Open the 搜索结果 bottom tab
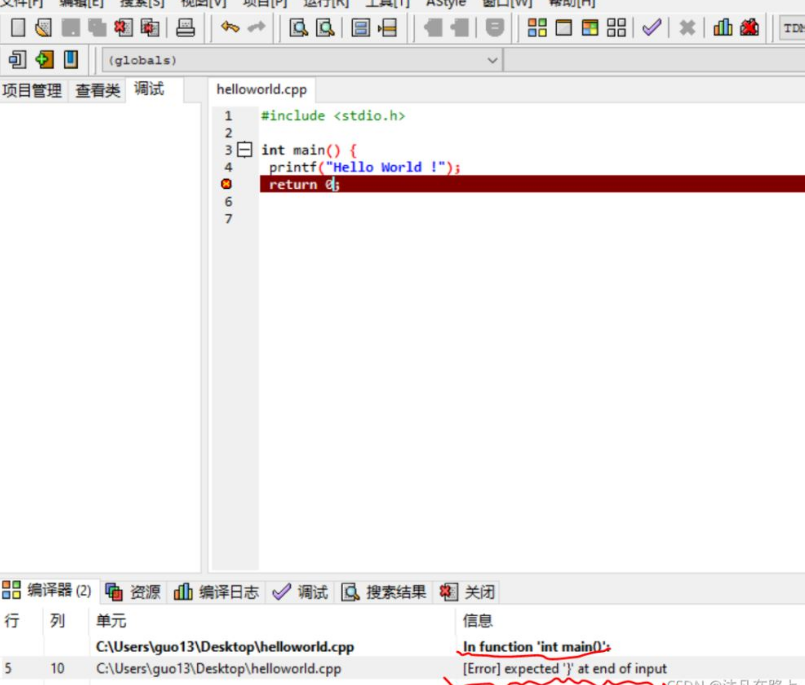805x685 pixels. pyautogui.click(x=385, y=592)
